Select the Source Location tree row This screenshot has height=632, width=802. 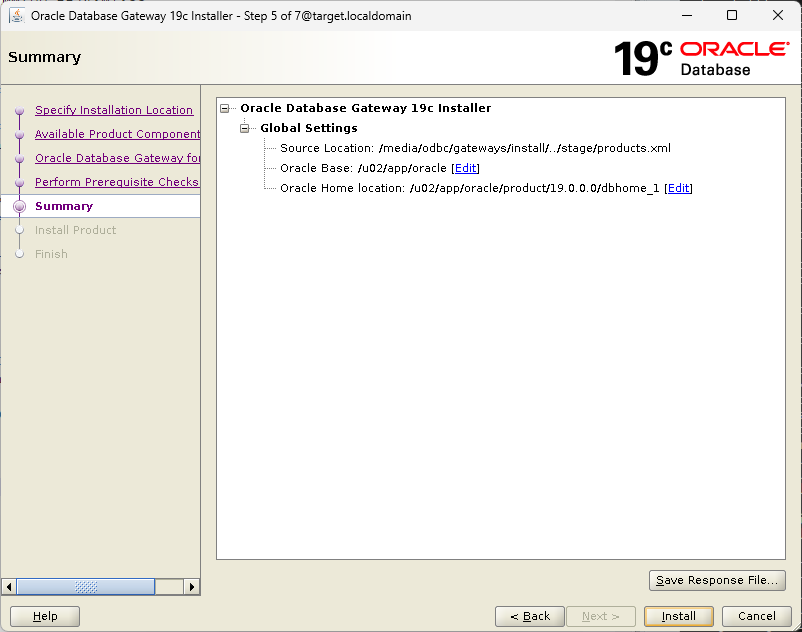pos(475,148)
